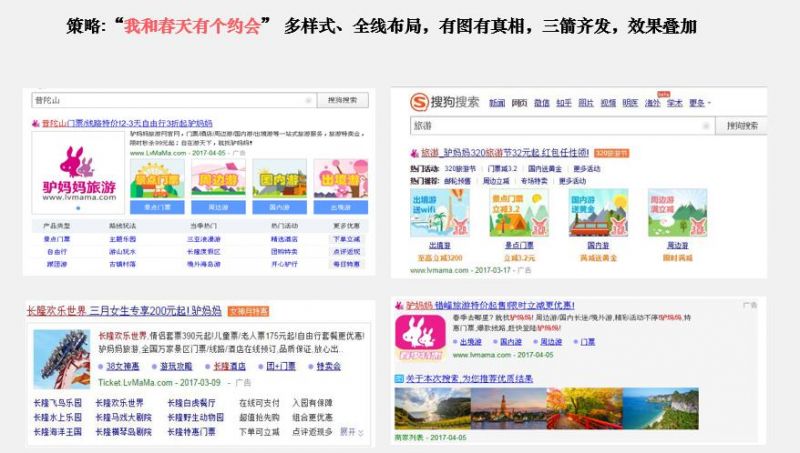Click the Lvmama travel logo with www.lvmama.com
Image resolution: width=800 pixels, height=453 pixels.
click(x=79, y=172)
